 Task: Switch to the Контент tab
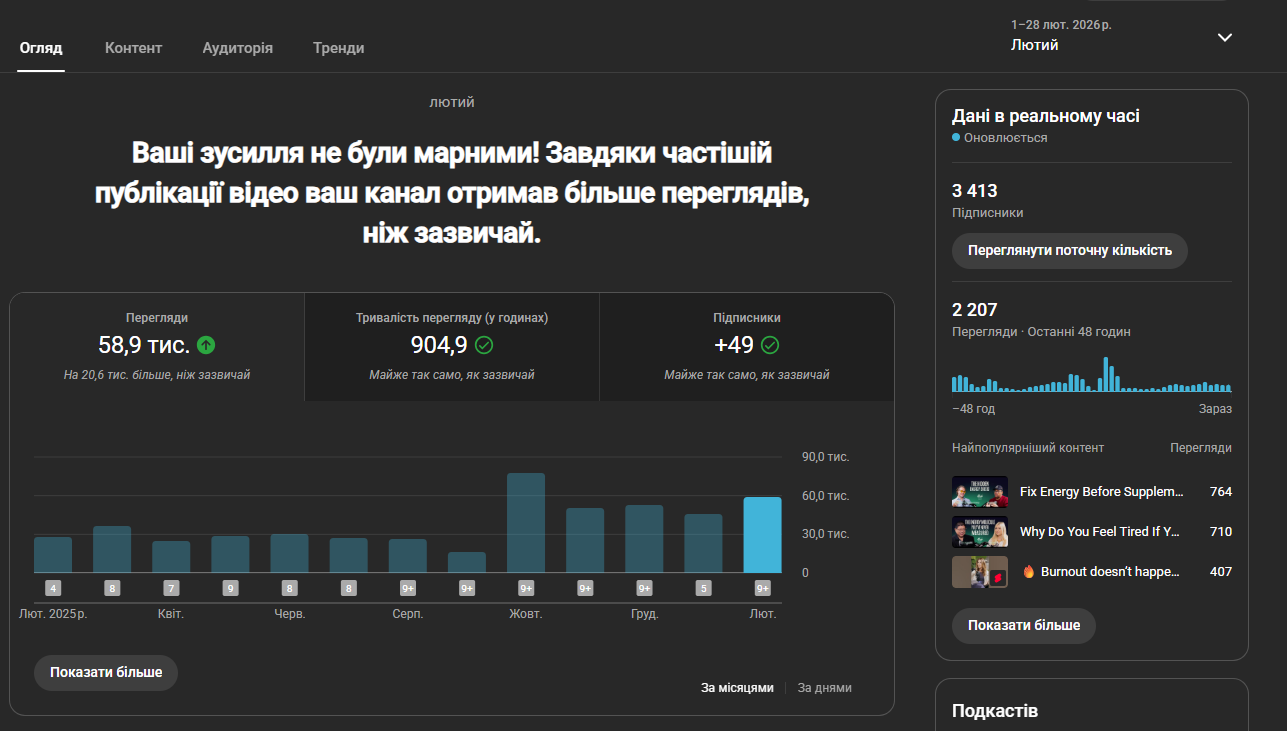coord(133,48)
